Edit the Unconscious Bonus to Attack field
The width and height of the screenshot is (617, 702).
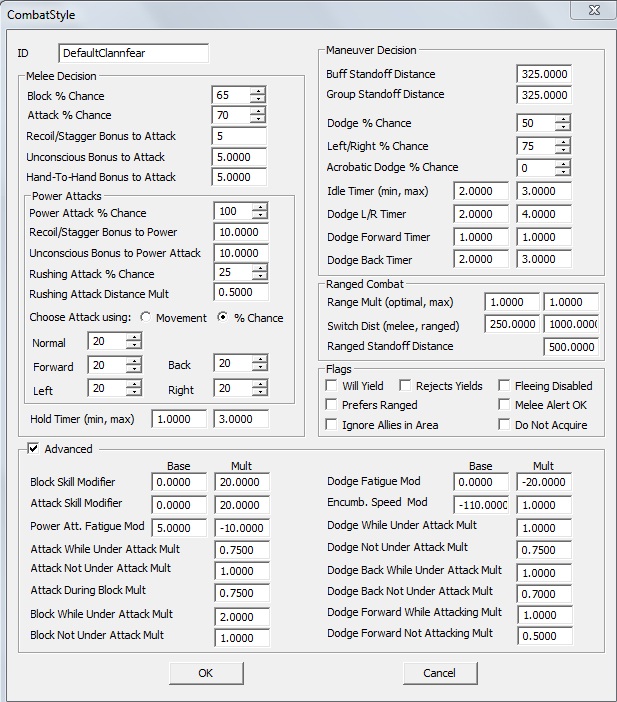[239, 157]
